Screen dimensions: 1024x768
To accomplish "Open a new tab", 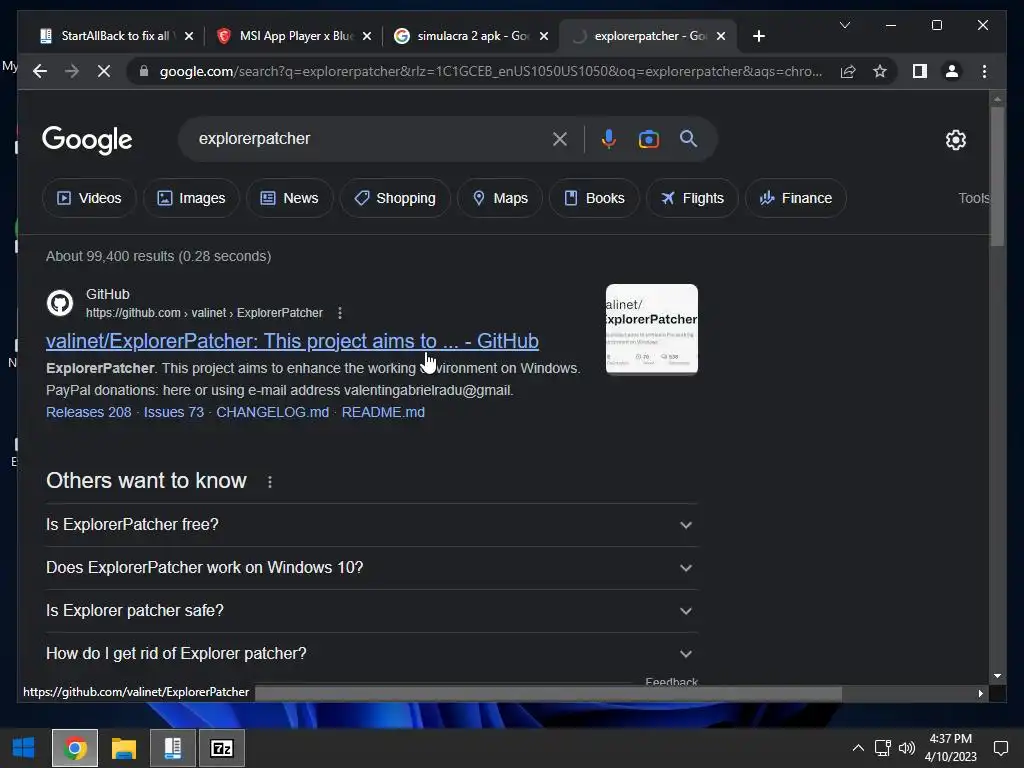I will 758,36.
